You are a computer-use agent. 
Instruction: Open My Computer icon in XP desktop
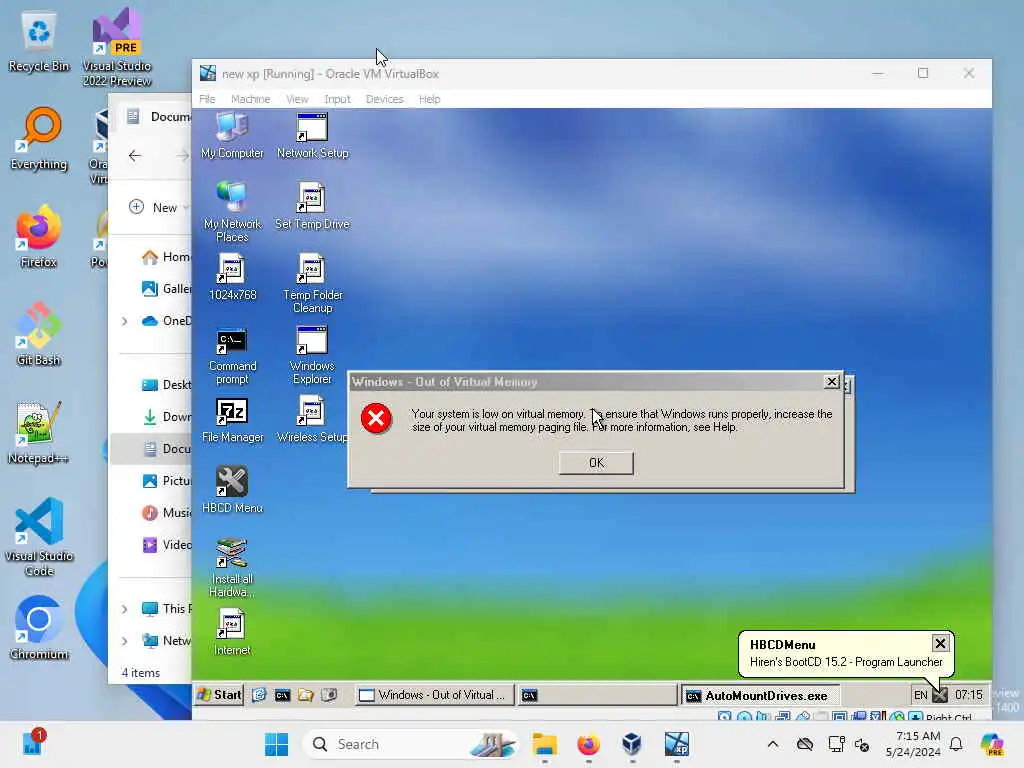point(232,135)
